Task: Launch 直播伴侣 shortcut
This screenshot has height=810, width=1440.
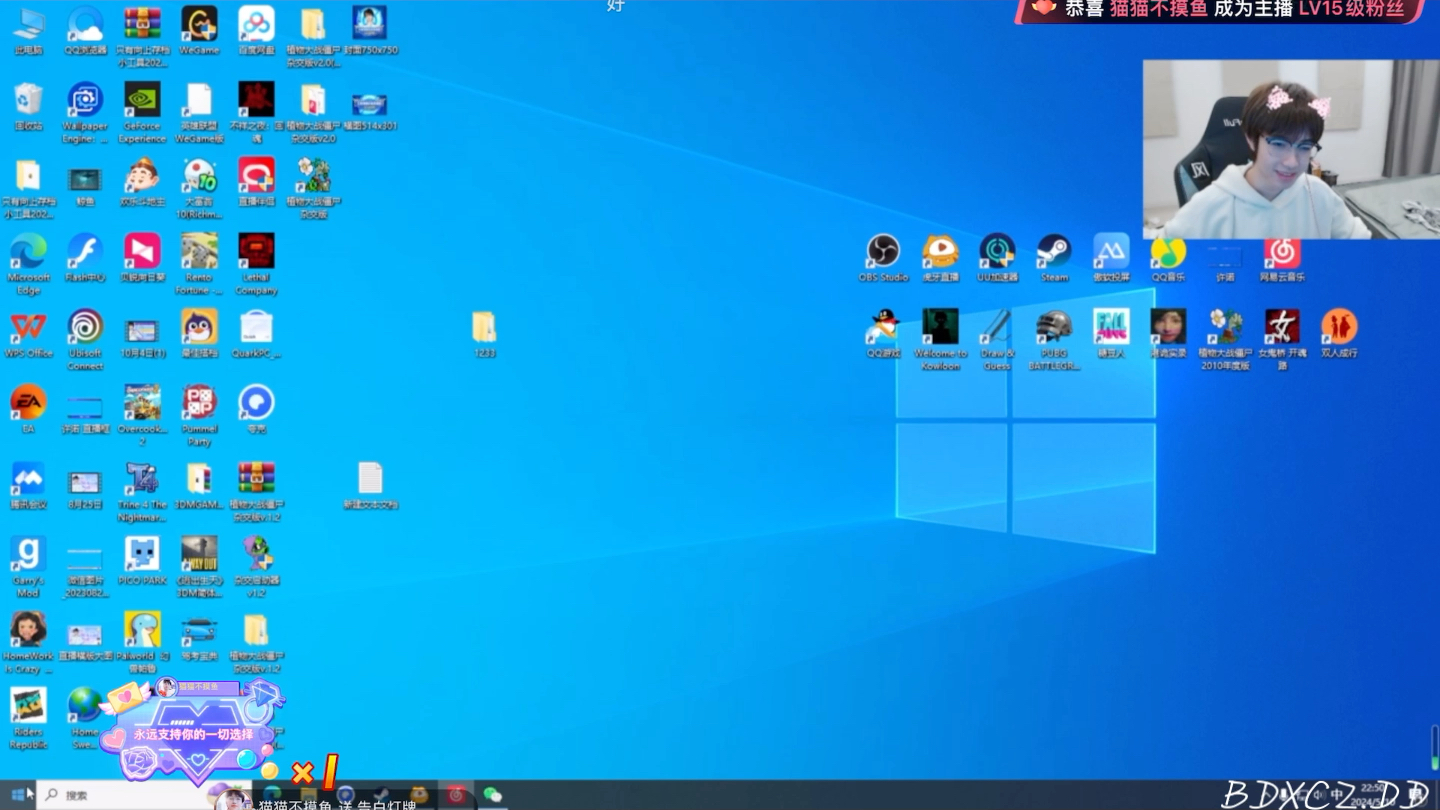Action: click(256, 183)
